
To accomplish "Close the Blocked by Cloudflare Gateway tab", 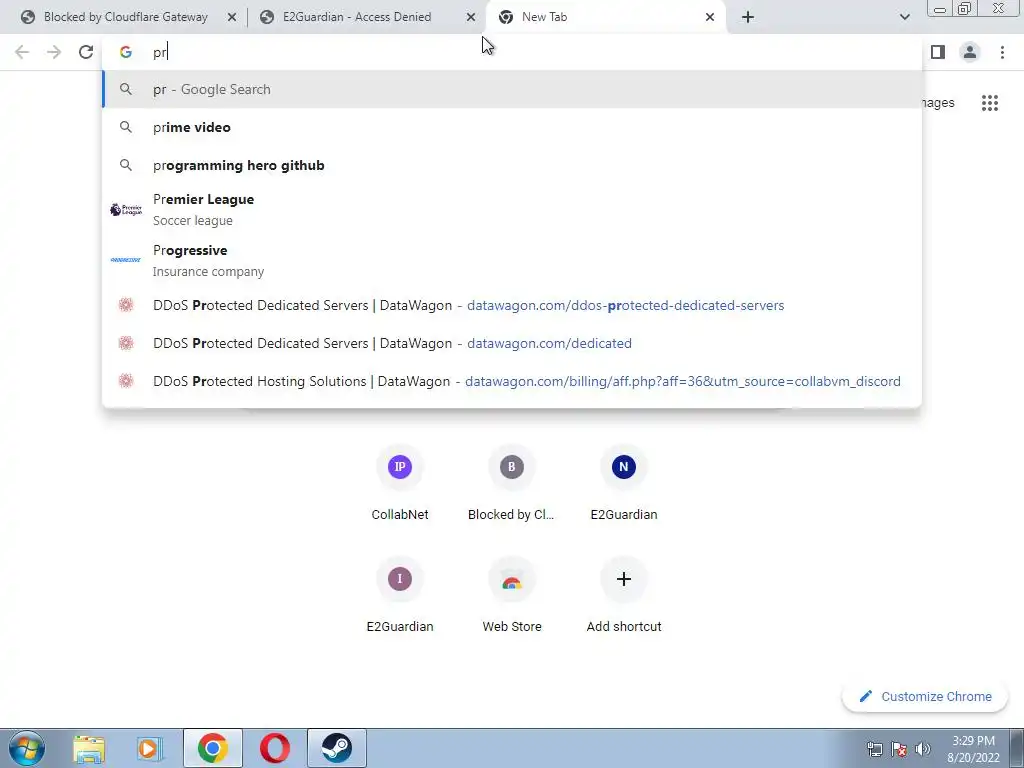I will pos(232,18).
